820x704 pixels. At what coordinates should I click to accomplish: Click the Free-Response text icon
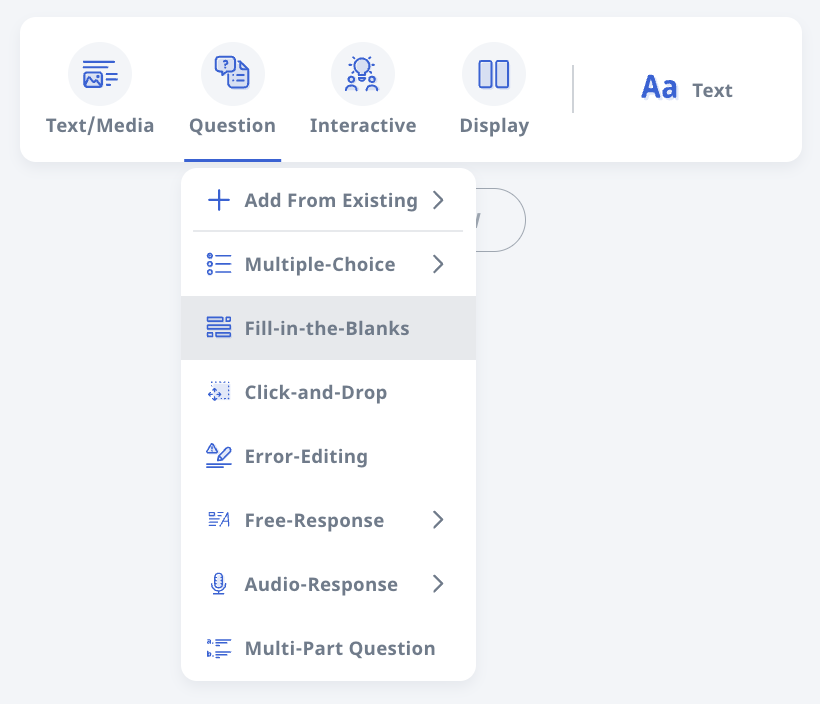click(x=218, y=520)
